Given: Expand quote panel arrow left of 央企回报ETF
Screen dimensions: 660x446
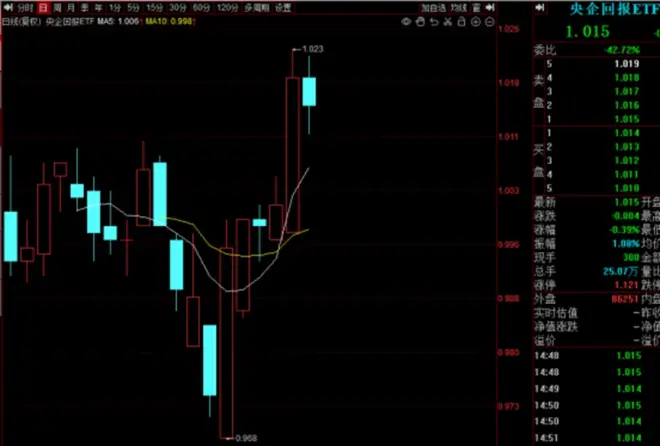Looking at the screenshot, I should point(539,7).
